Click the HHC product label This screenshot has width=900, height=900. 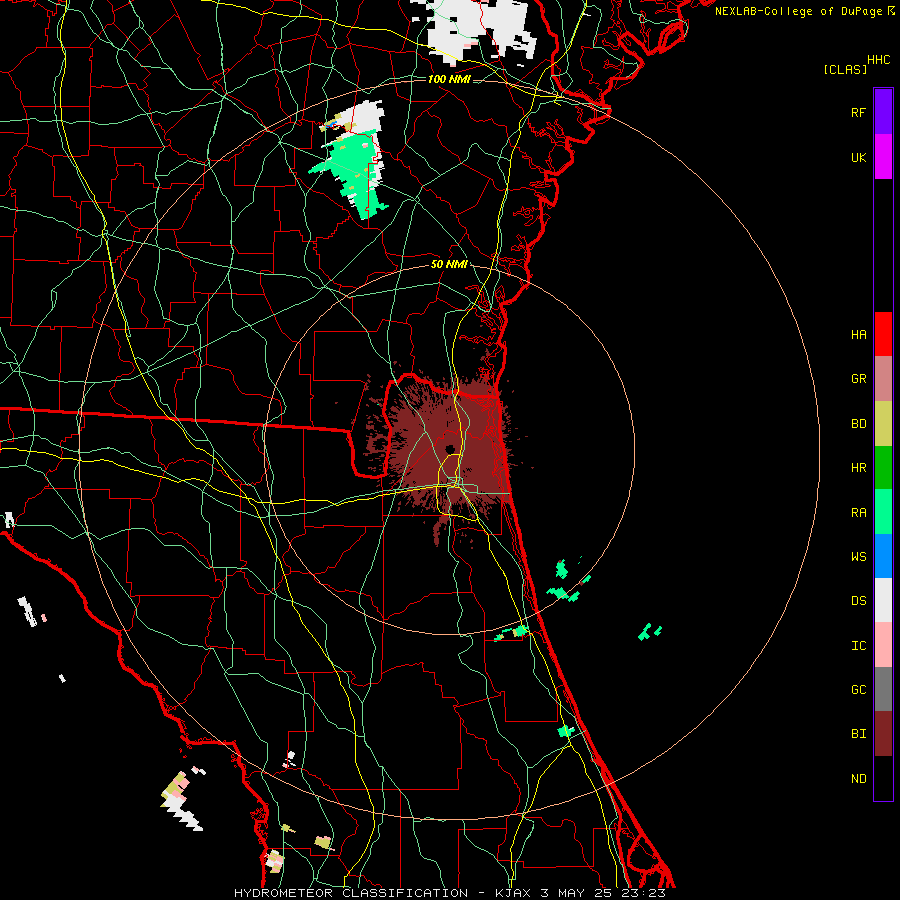point(878,60)
